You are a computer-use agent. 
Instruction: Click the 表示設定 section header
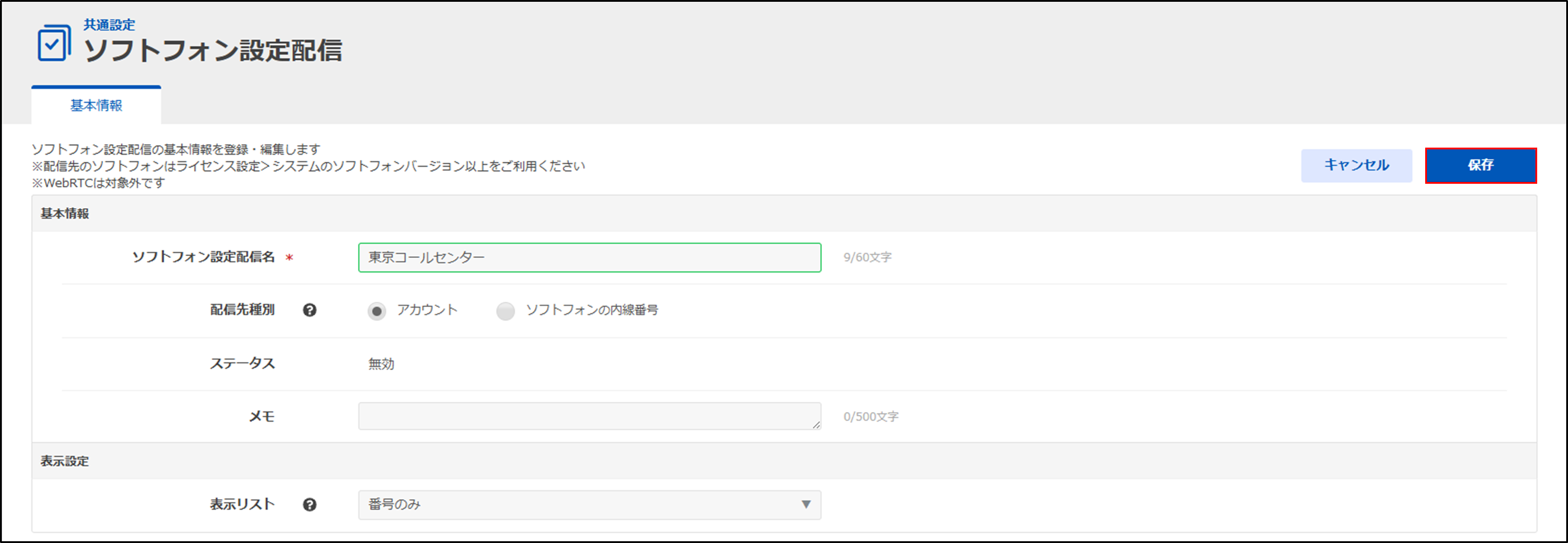pos(65,461)
